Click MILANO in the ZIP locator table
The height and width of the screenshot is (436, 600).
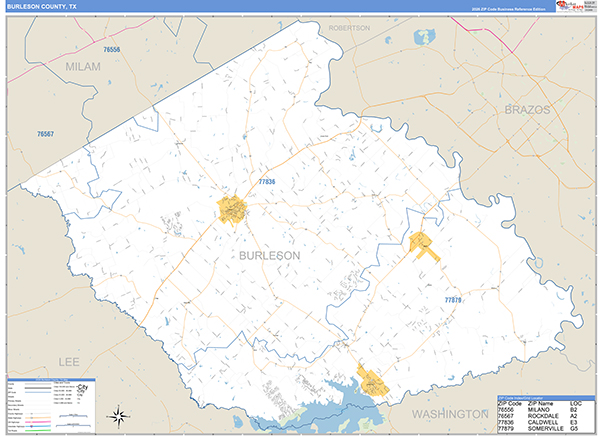pyautogui.click(x=539, y=410)
